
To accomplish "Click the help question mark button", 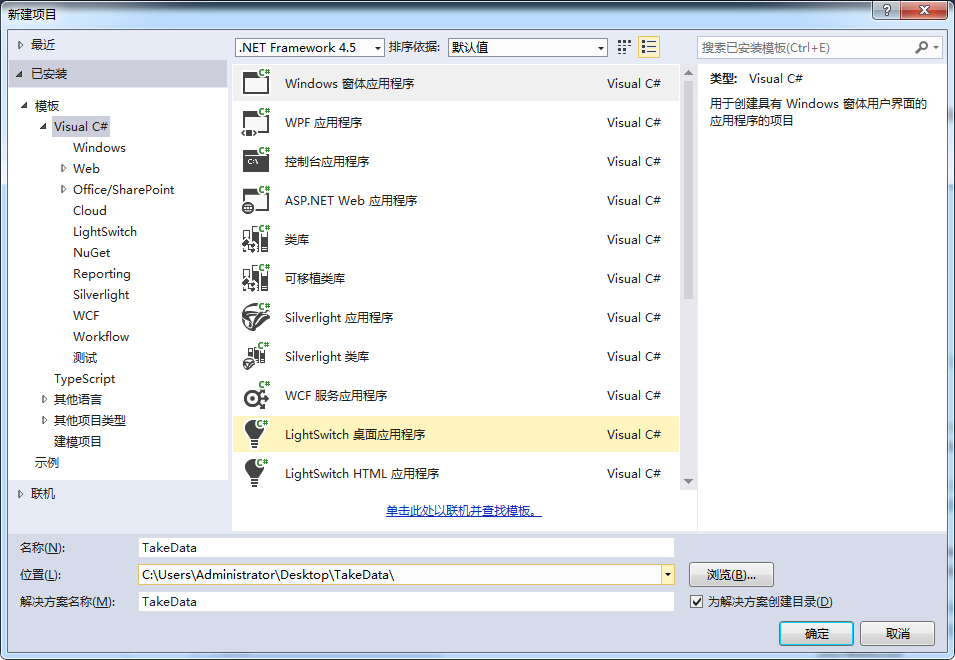I will tap(887, 10).
